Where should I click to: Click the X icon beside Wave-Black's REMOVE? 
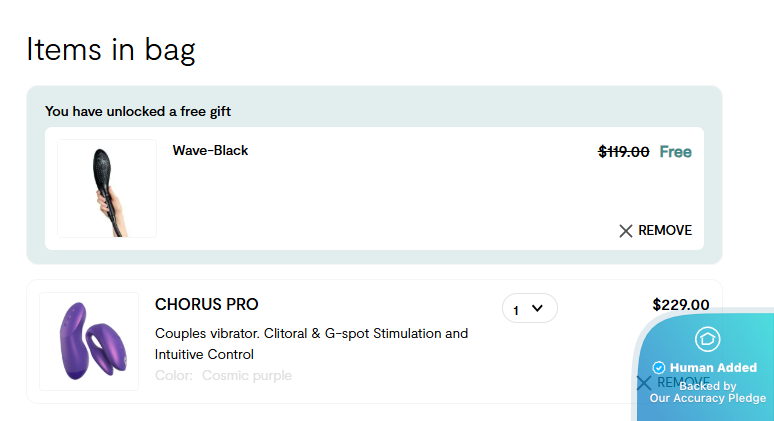pyautogui.click(x=626, y=231)
